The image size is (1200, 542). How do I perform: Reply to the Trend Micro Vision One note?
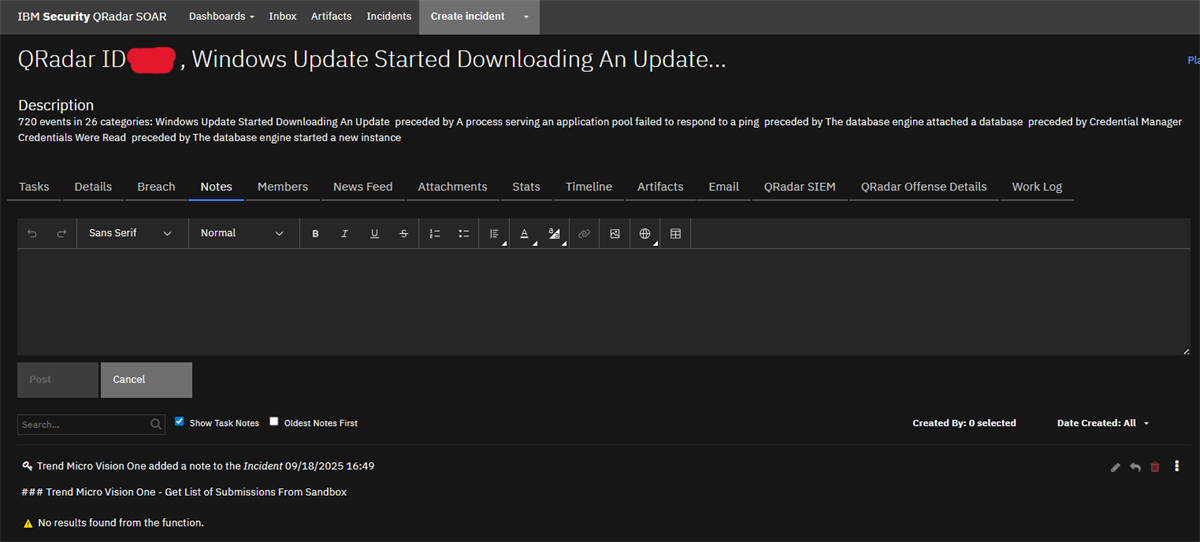[x=1135, y=467]
